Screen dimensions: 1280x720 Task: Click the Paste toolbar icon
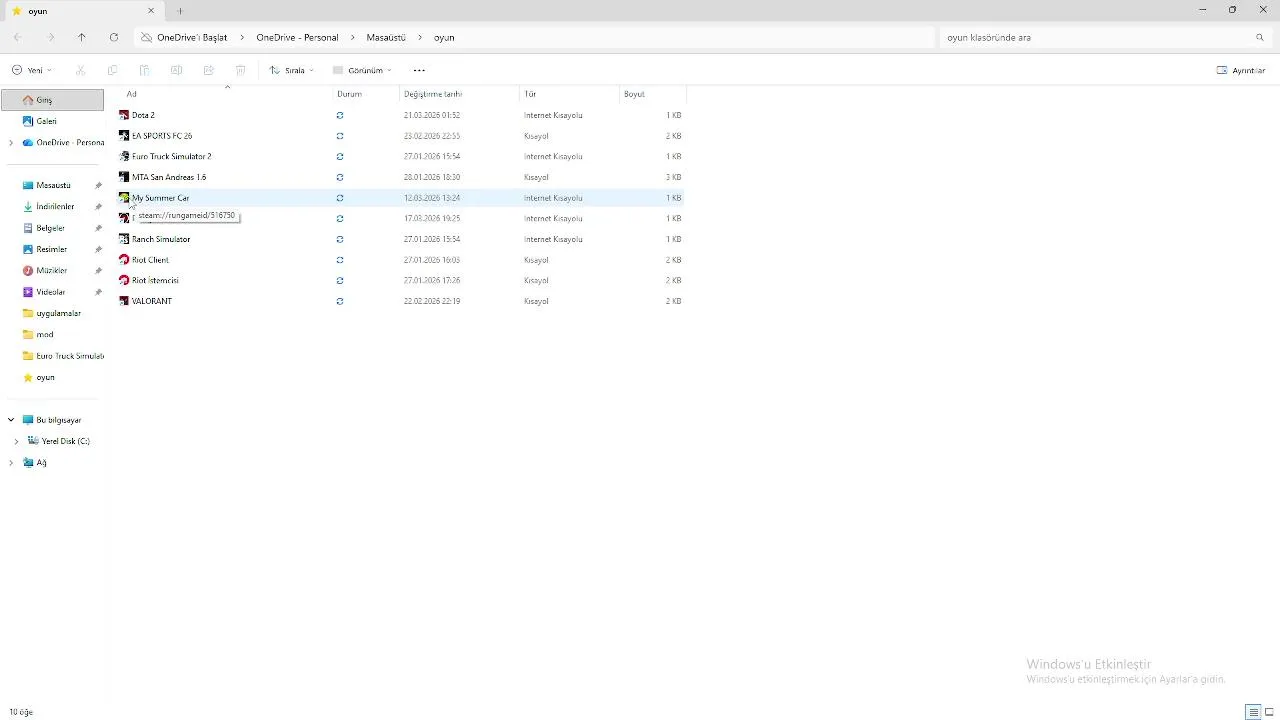pyautogui.click(x=144, y=70)
